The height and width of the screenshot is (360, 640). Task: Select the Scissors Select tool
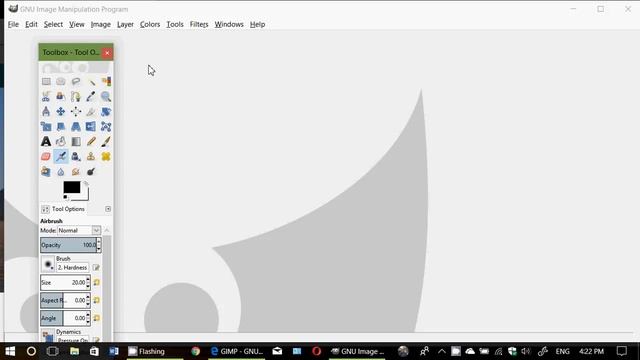(x=46, y=97)
